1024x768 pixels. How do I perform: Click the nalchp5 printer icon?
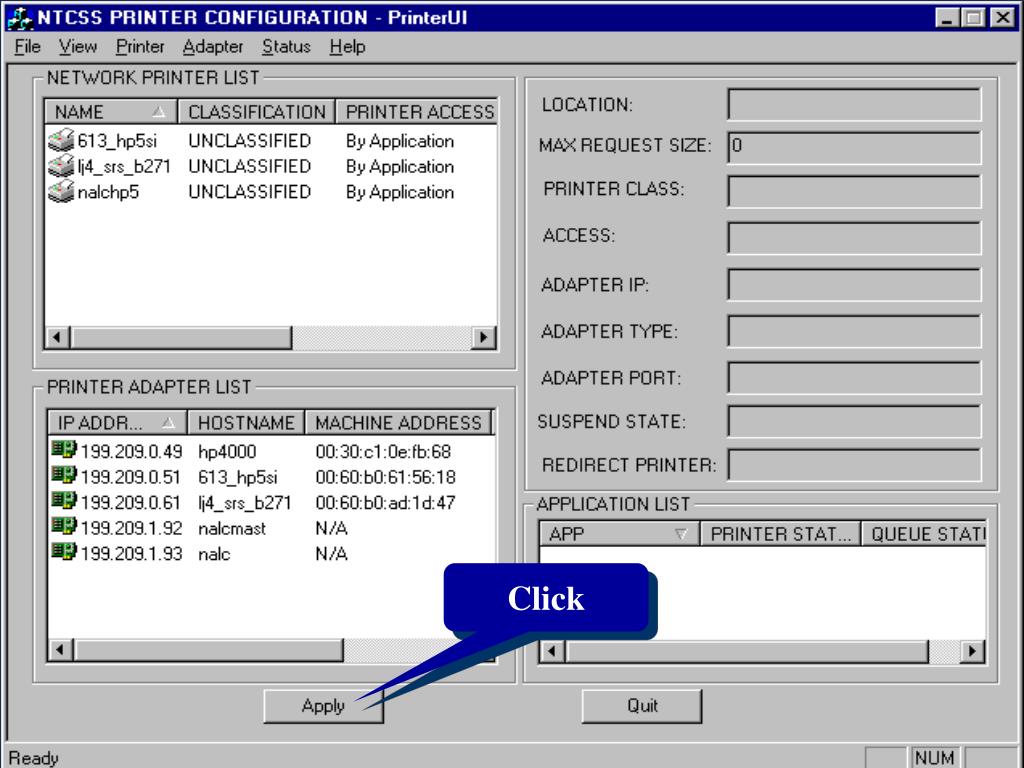click(x=61, y=191)
